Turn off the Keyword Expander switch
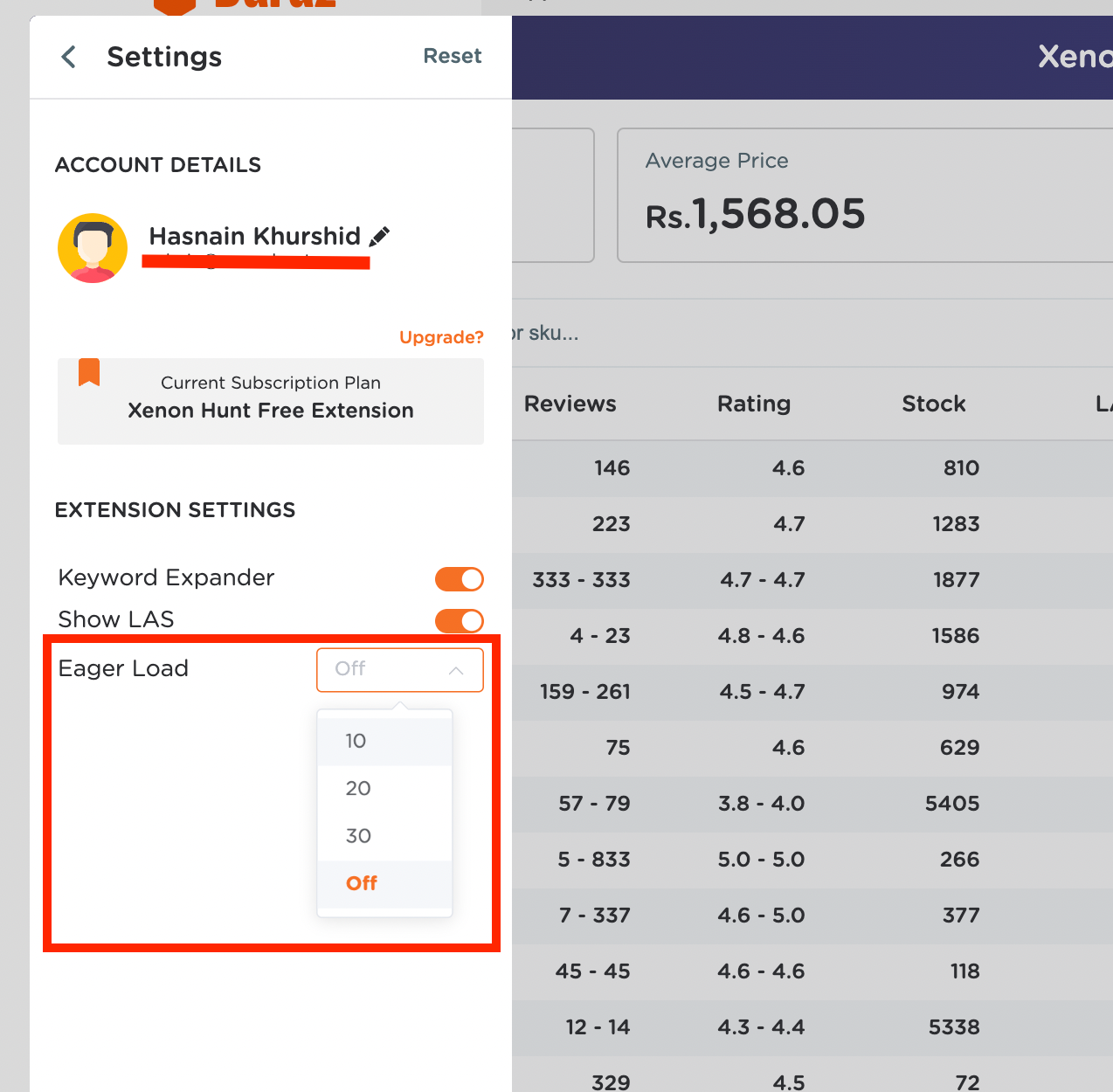 [460, 579]
